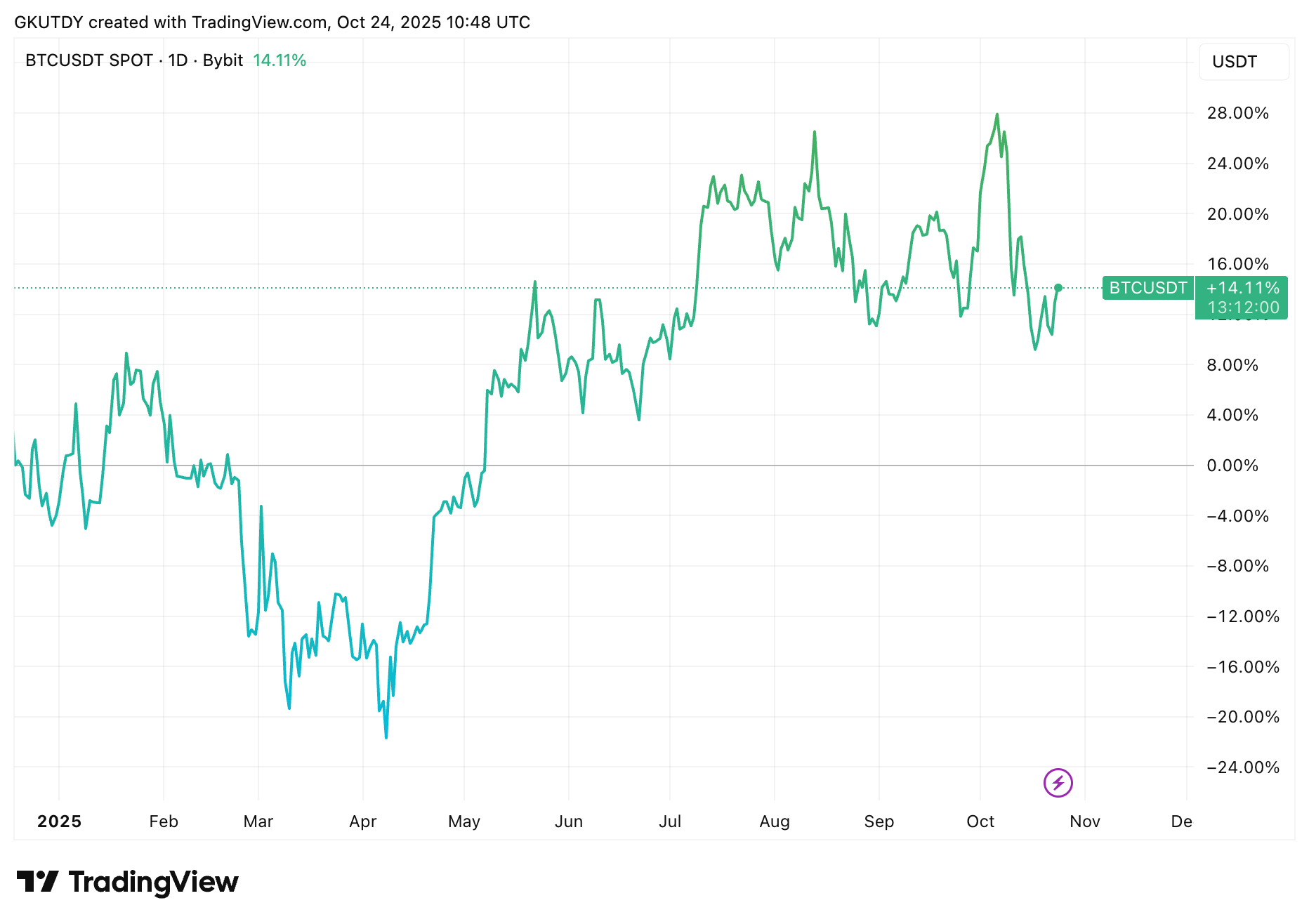Screen dimensions: 1309x924
Task: Click the TradingView logo mark
Action: pyautogui.click(x=37, y=882)
